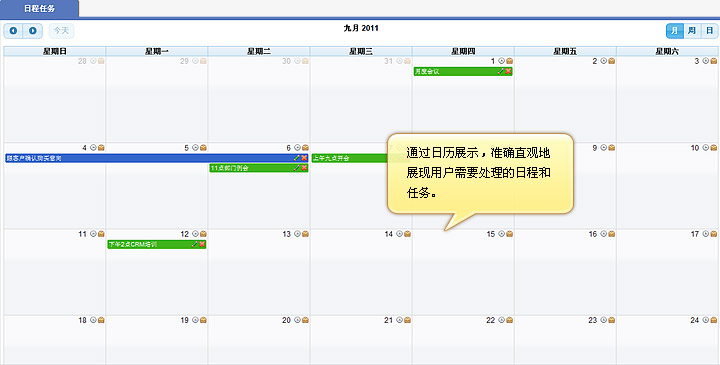Image resolution: width=720 pixels, height=365 pixels.
Task: Click the briefcase icon on day 6
Action: click(x=305, y=147)
